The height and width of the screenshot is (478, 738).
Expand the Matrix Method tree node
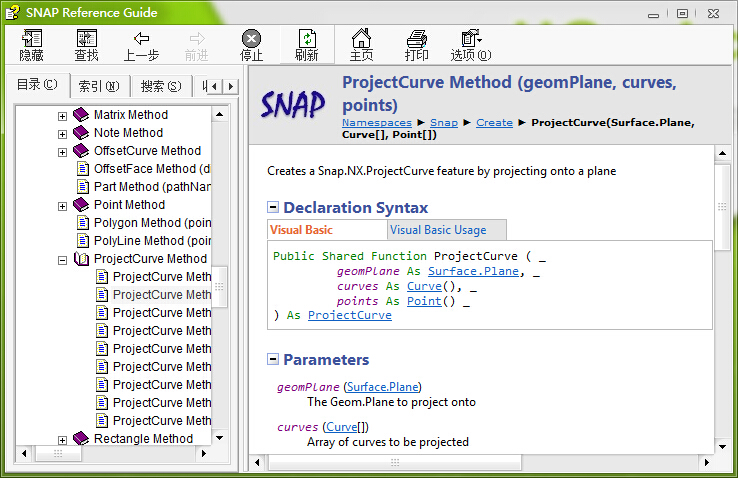(62, 116)
